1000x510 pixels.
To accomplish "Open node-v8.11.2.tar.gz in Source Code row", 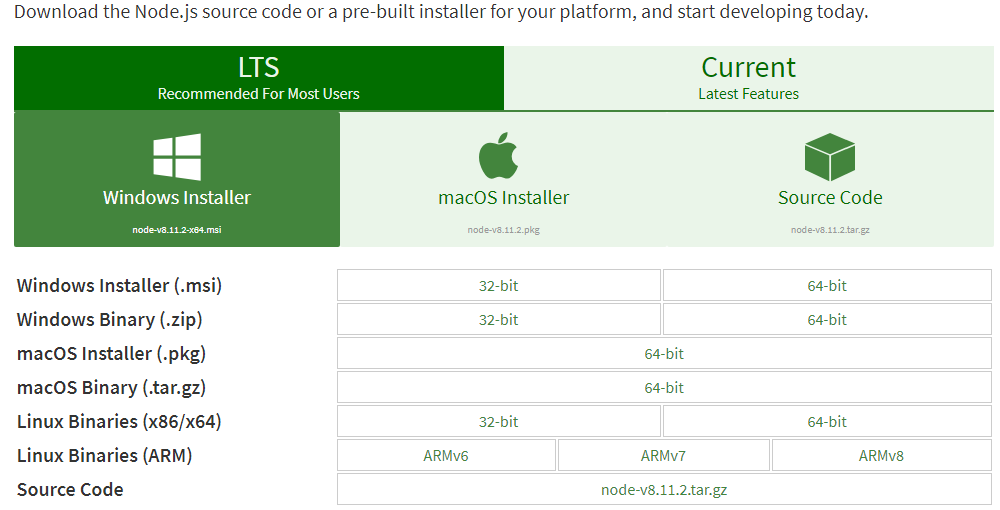I will pos(665,490).
